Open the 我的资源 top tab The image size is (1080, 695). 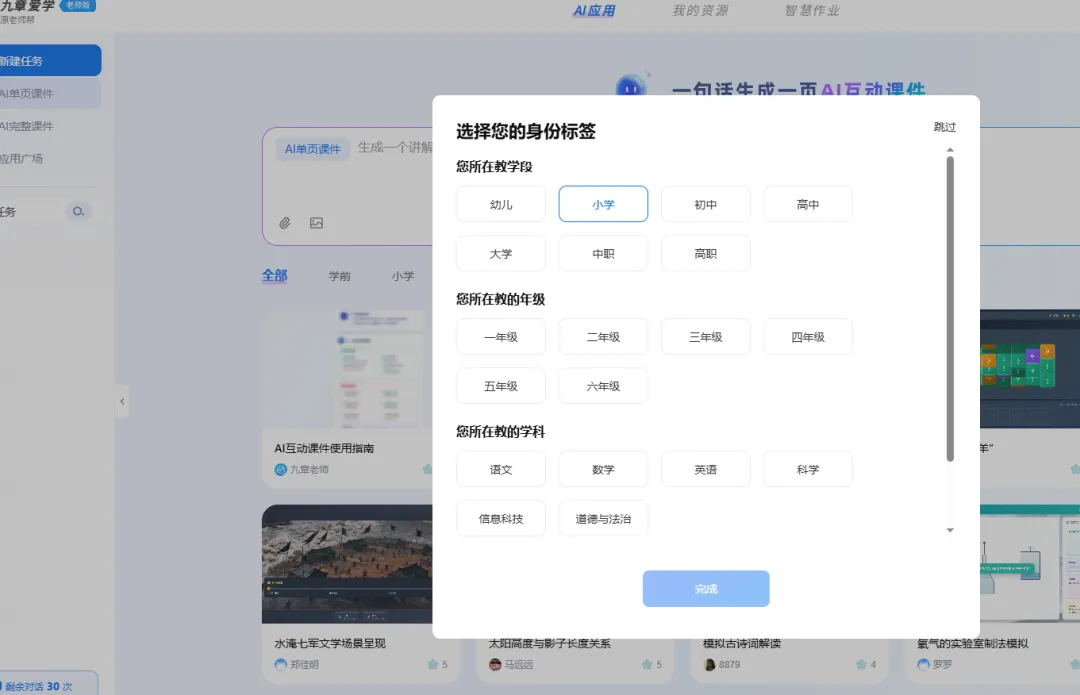point(700,10)
